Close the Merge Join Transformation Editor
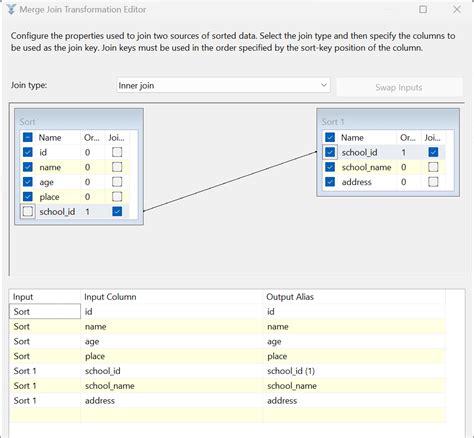 click(457, 9)
